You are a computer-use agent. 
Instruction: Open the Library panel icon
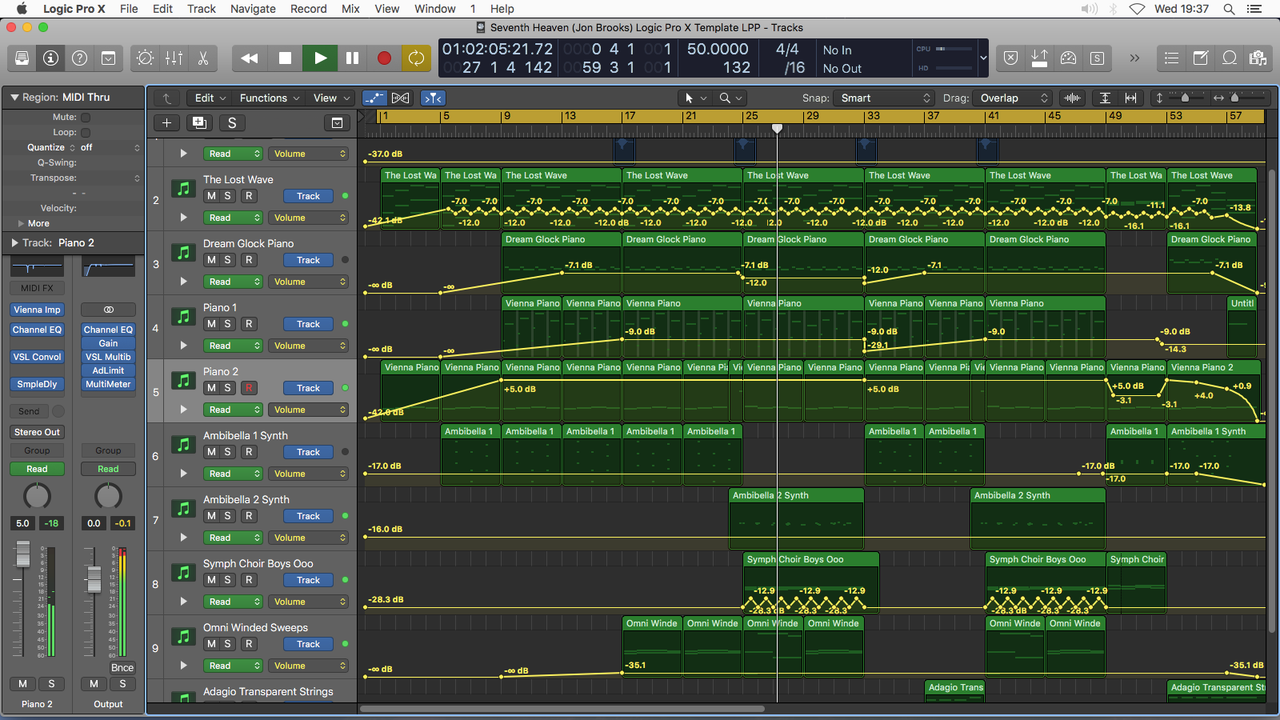[x=22, y=58]
